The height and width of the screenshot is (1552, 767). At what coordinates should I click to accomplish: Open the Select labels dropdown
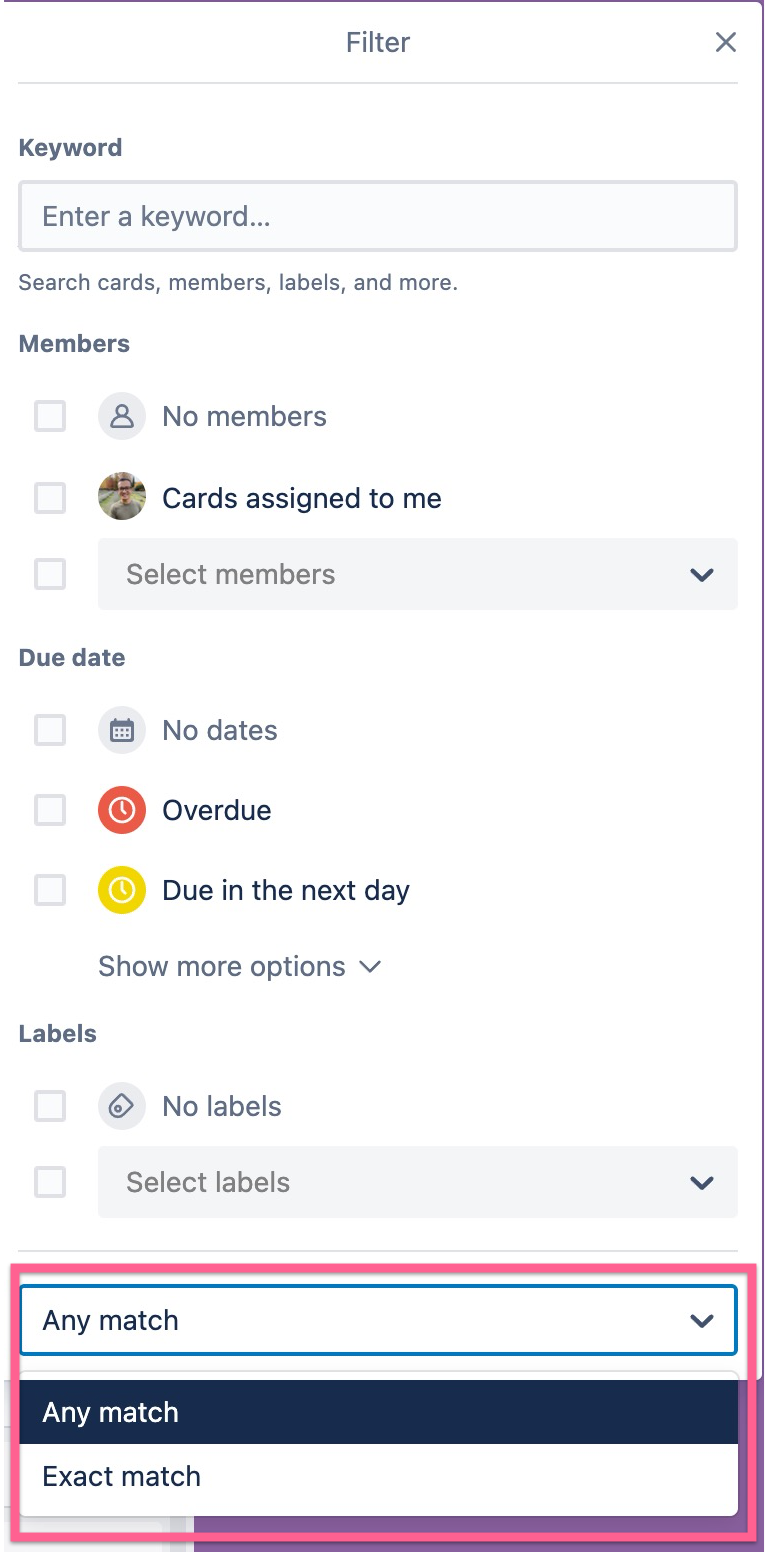click(x=417, y=1182)
